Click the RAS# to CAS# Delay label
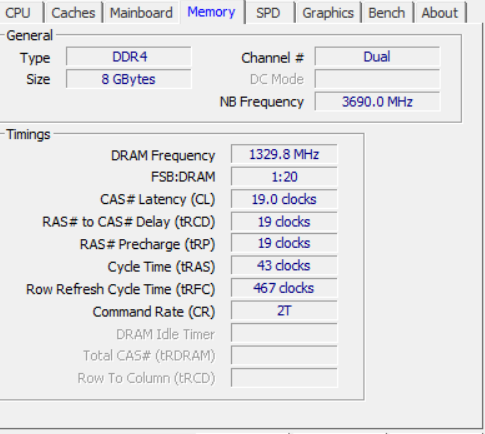 click(129, 222)
